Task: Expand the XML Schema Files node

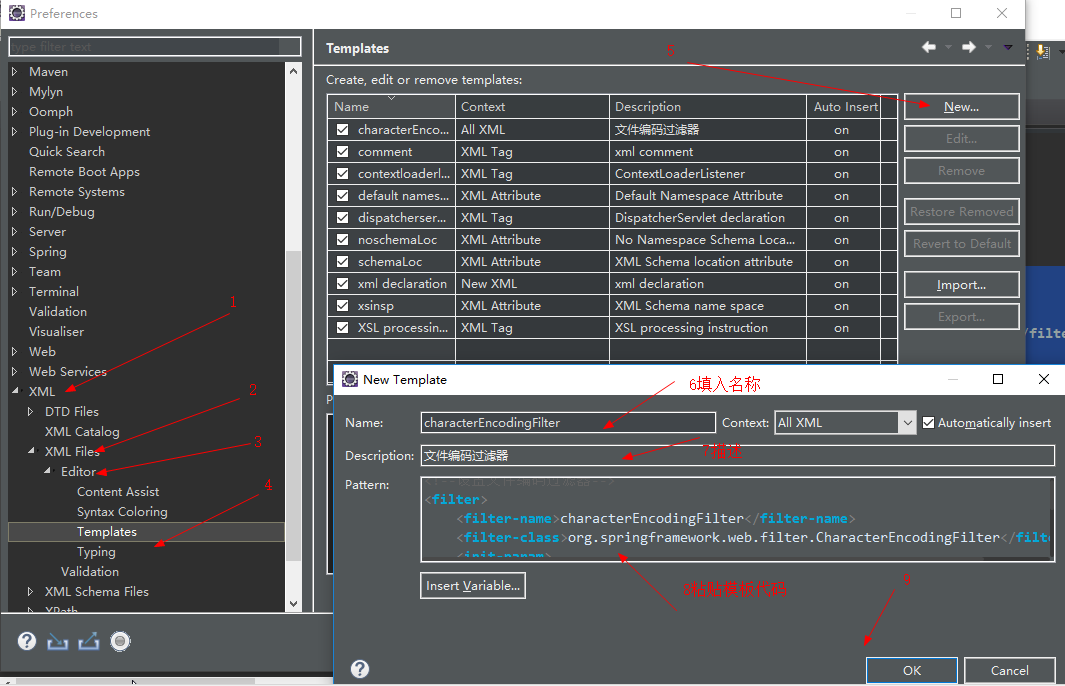Action: [x=31, y=591]
